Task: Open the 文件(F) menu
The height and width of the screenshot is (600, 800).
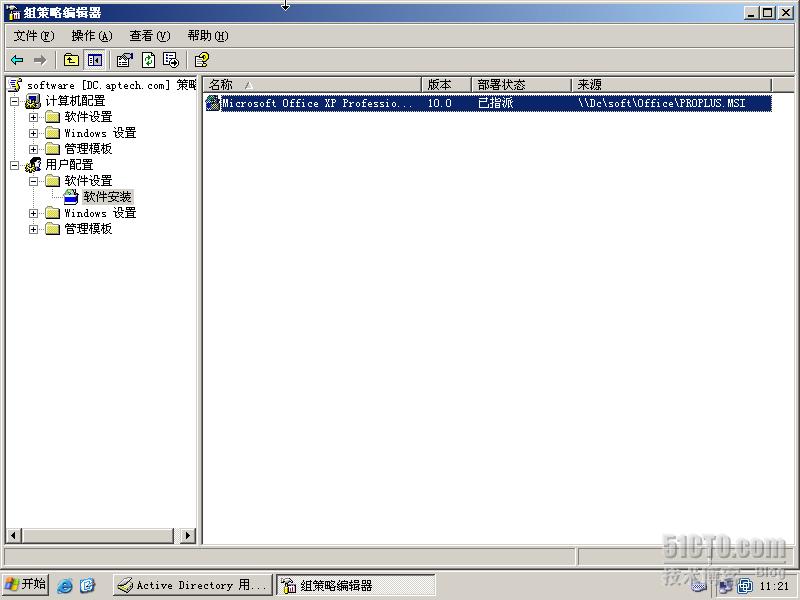Action: [34, 36]
